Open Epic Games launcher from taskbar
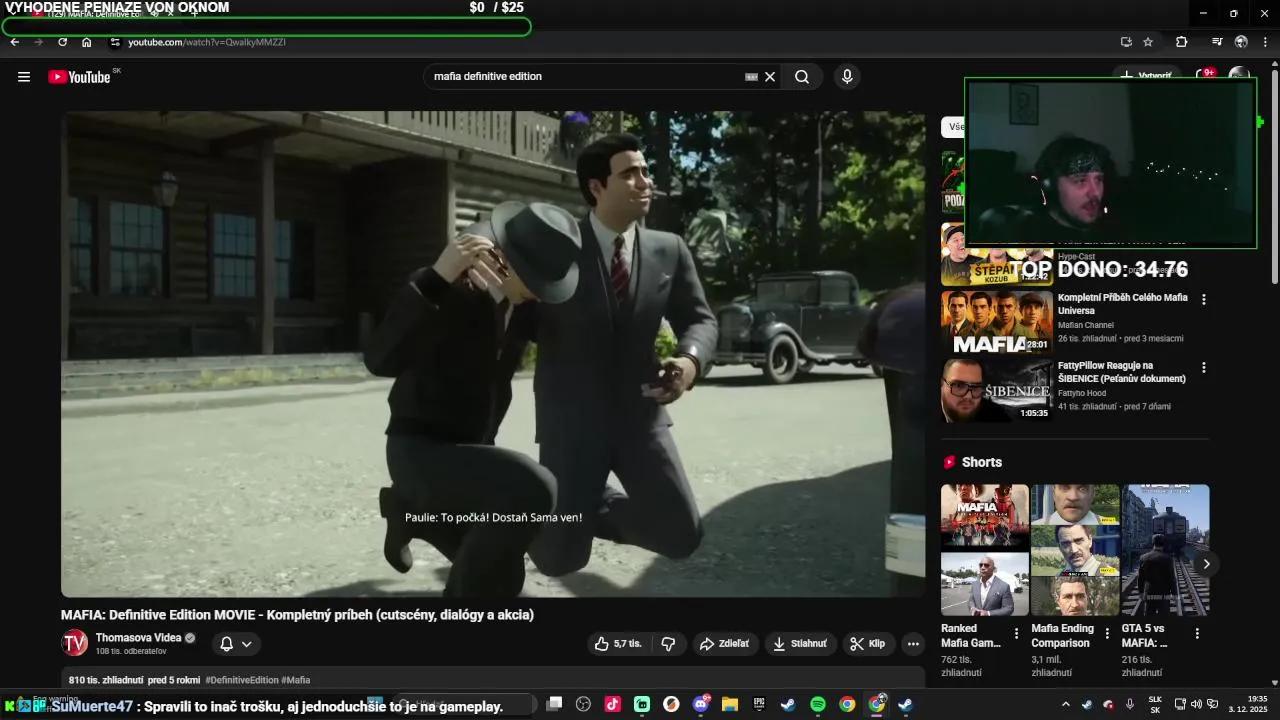This screenshot has width=1280, height=720. 759,704
